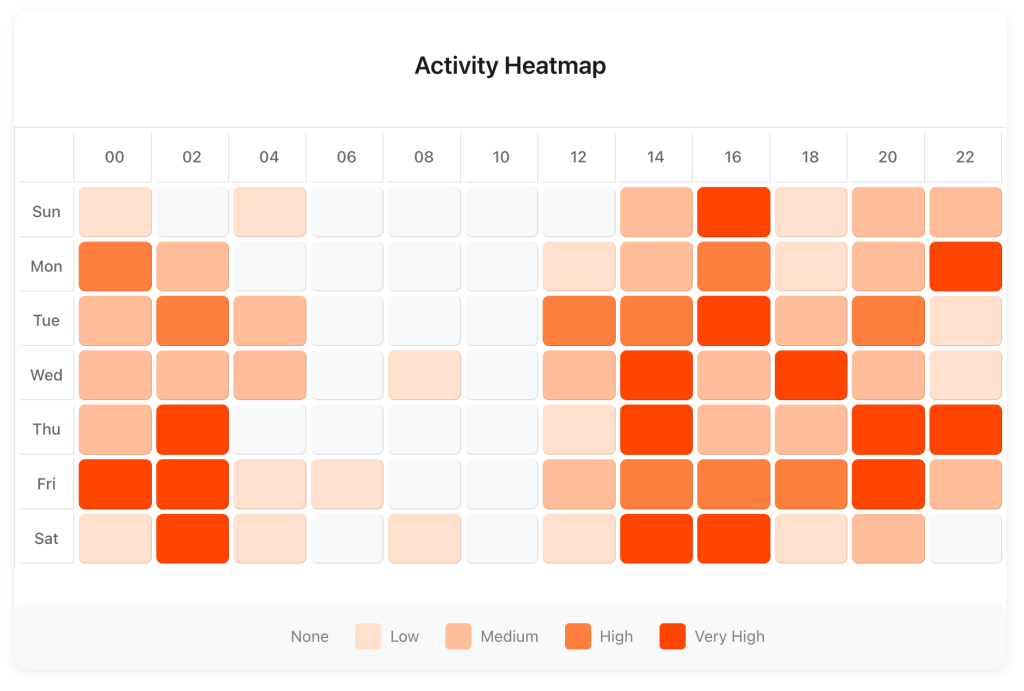Select the Saturday 22:00 empty cell
The image size is (1024, 691).
(965, 539)
